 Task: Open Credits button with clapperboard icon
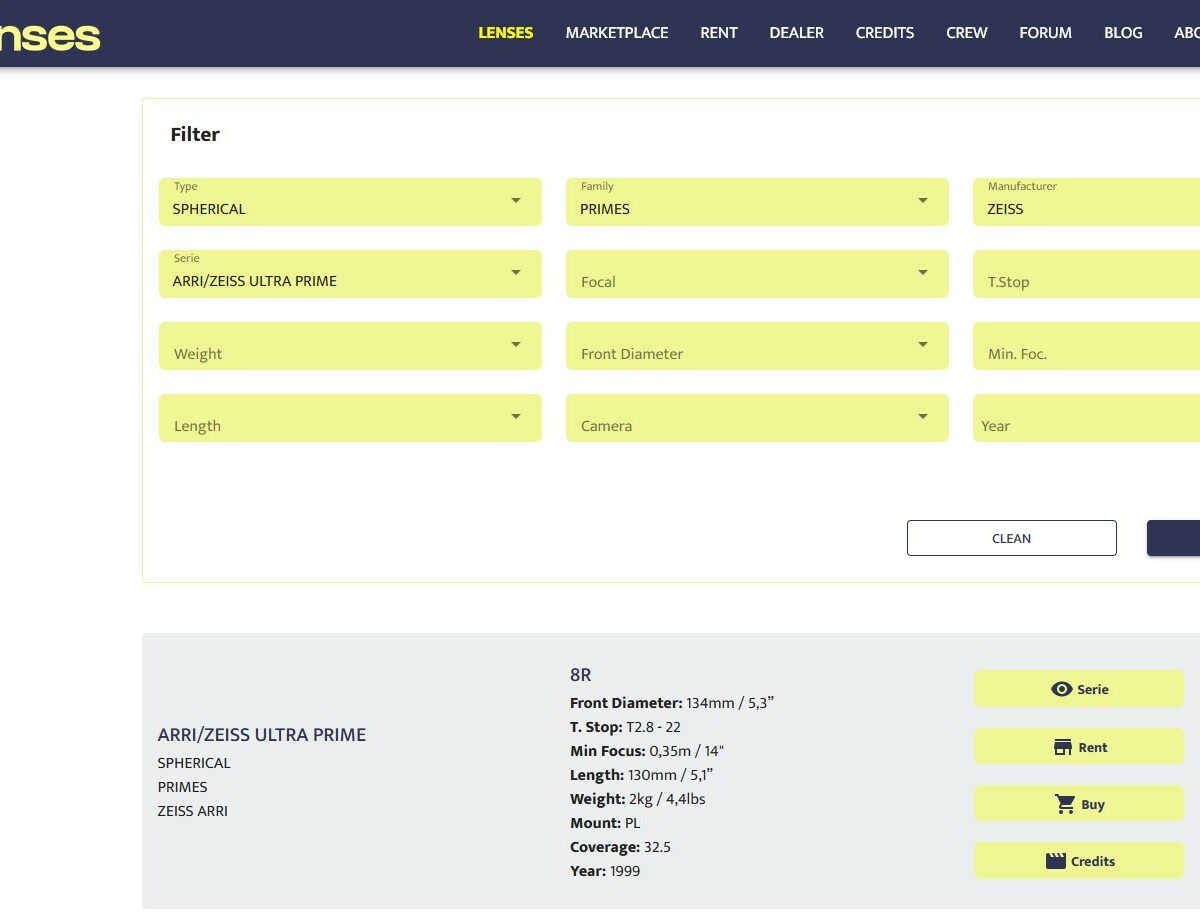pos(1078,861)
